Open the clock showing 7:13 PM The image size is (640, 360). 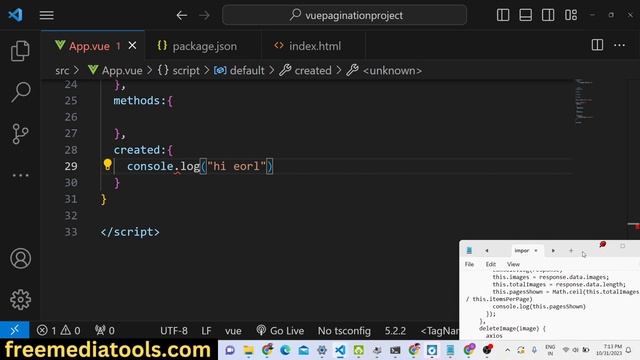coord(608,350)
